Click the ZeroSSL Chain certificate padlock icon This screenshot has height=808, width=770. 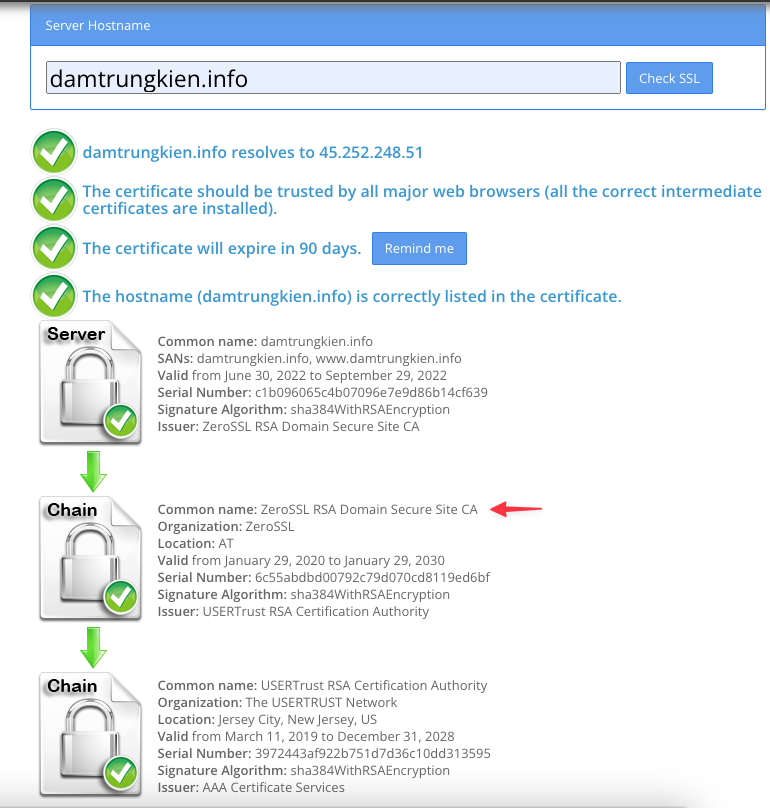point(91,559)
